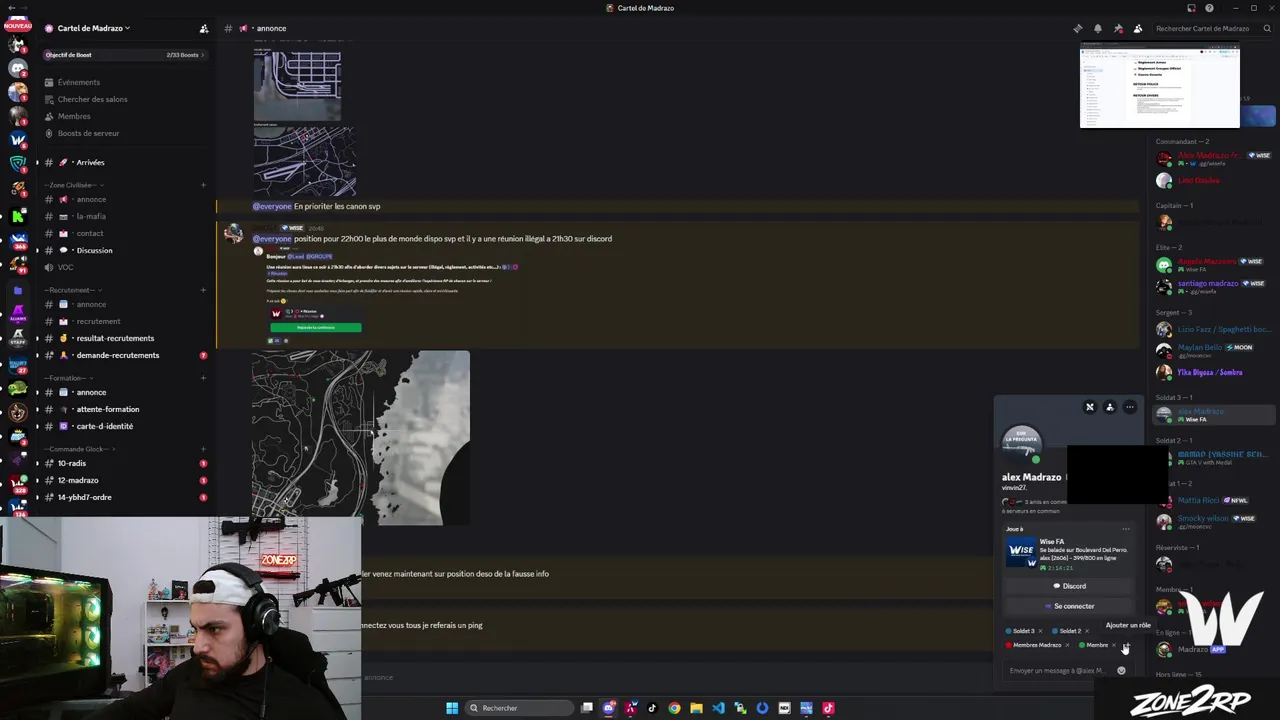Remove the Membres Madrazo role

point(1067,645)
